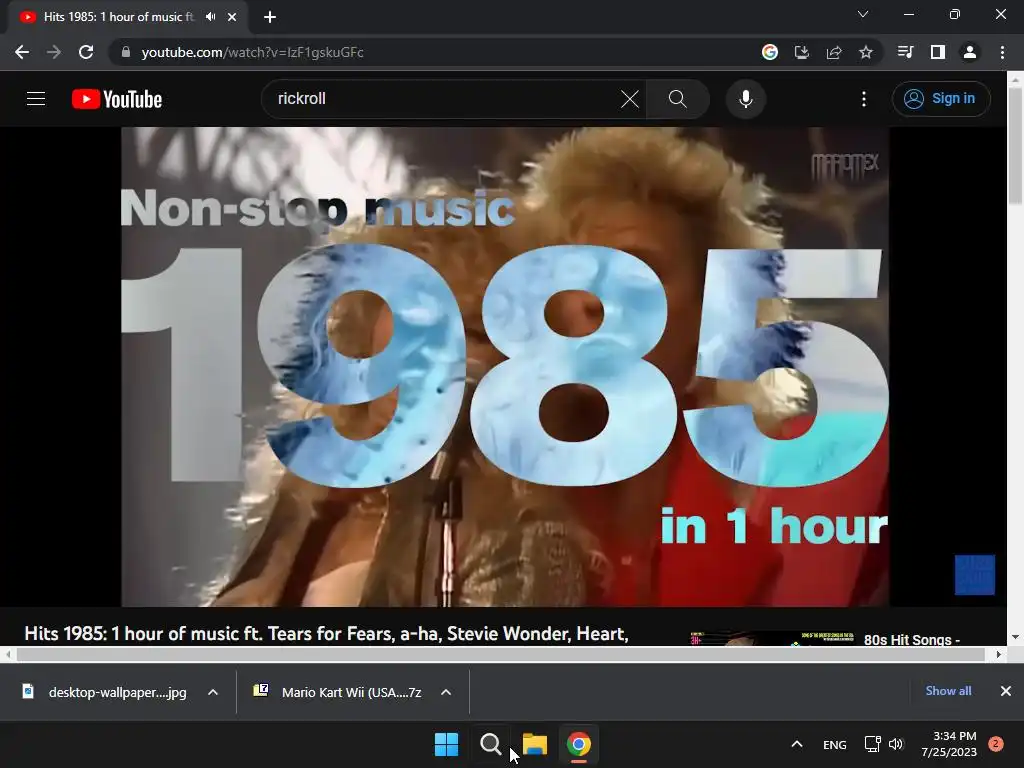Open downloaded Mario Kart Wii 7z file
Viewport: 1024px width, 768px height.
pyautogui.click(x=340, y=692)
